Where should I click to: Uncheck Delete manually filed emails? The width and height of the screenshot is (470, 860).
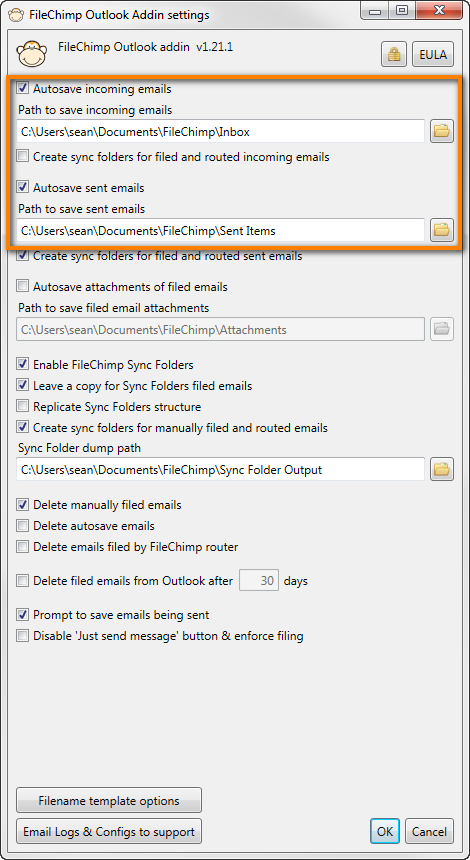(22, 505)
